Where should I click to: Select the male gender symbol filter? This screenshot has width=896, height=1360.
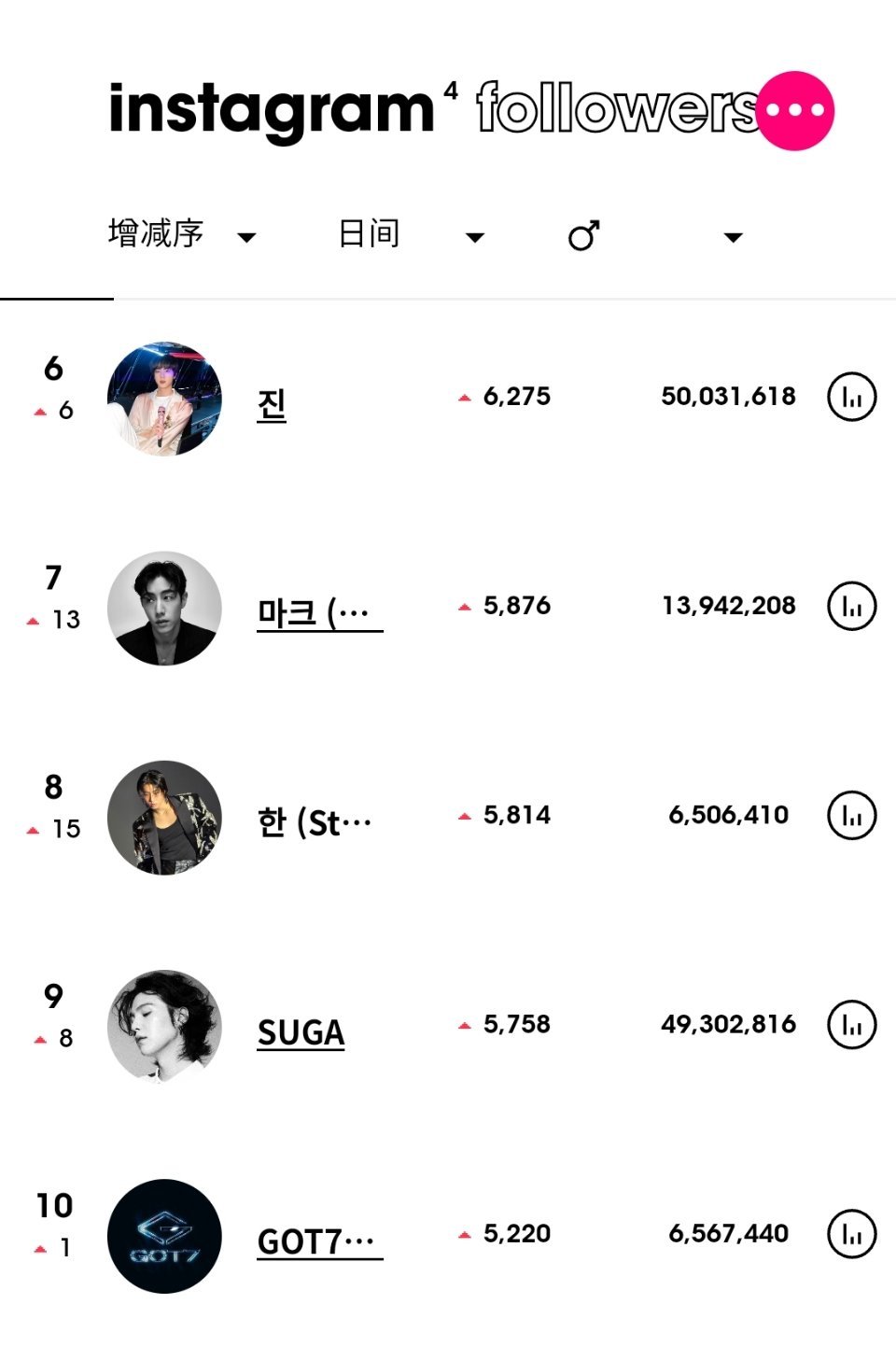click(x=584, y=235)
